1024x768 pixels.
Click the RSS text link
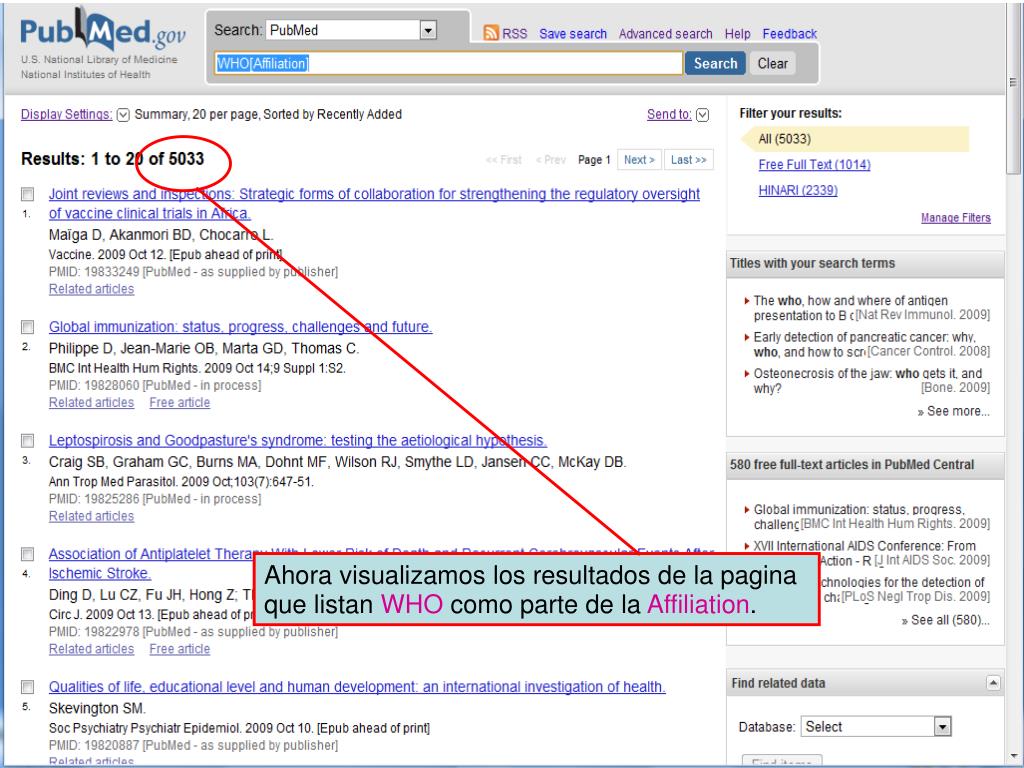(x=515, y=34)
